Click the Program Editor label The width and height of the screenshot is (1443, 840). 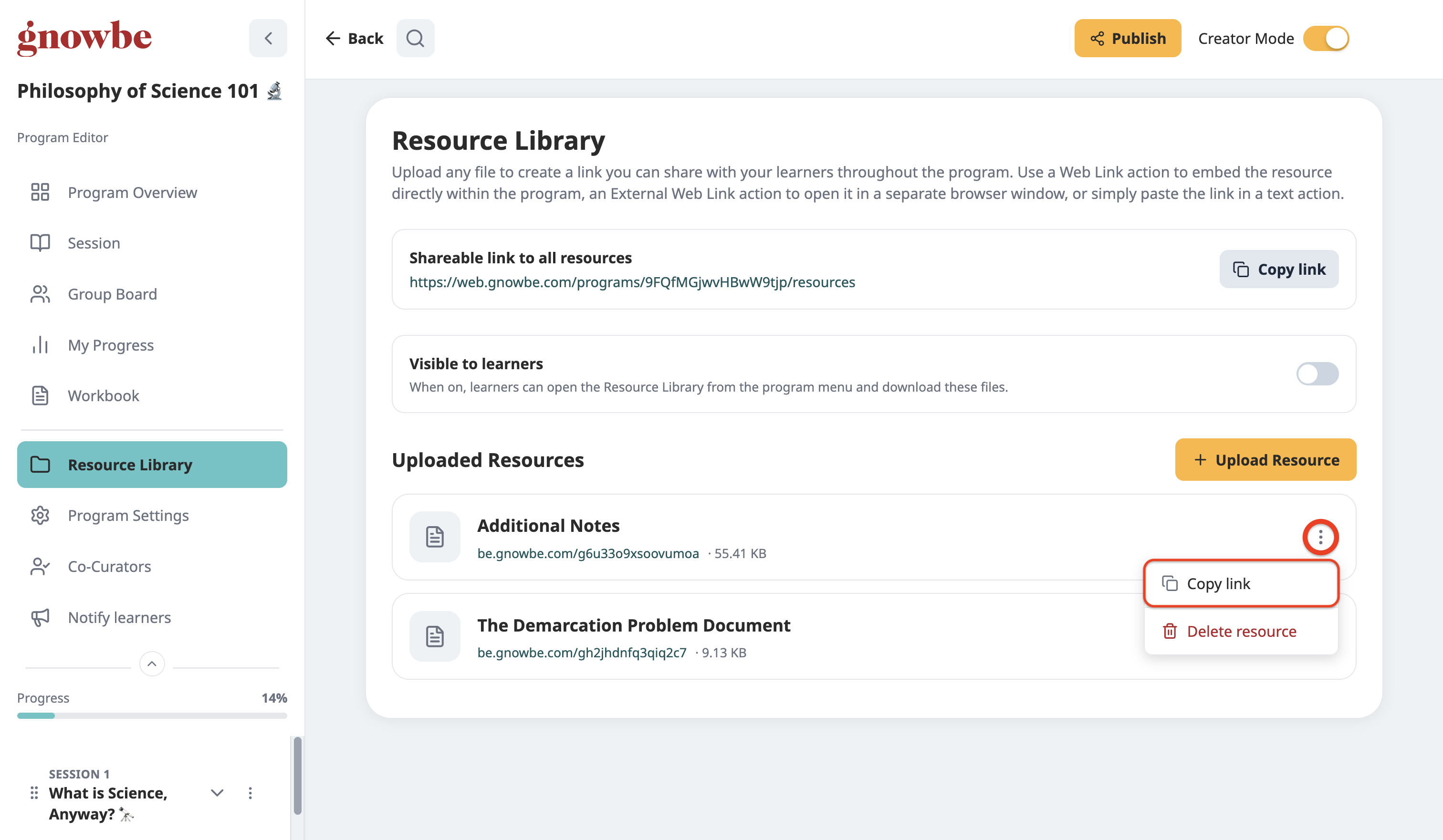pos(63,137)
